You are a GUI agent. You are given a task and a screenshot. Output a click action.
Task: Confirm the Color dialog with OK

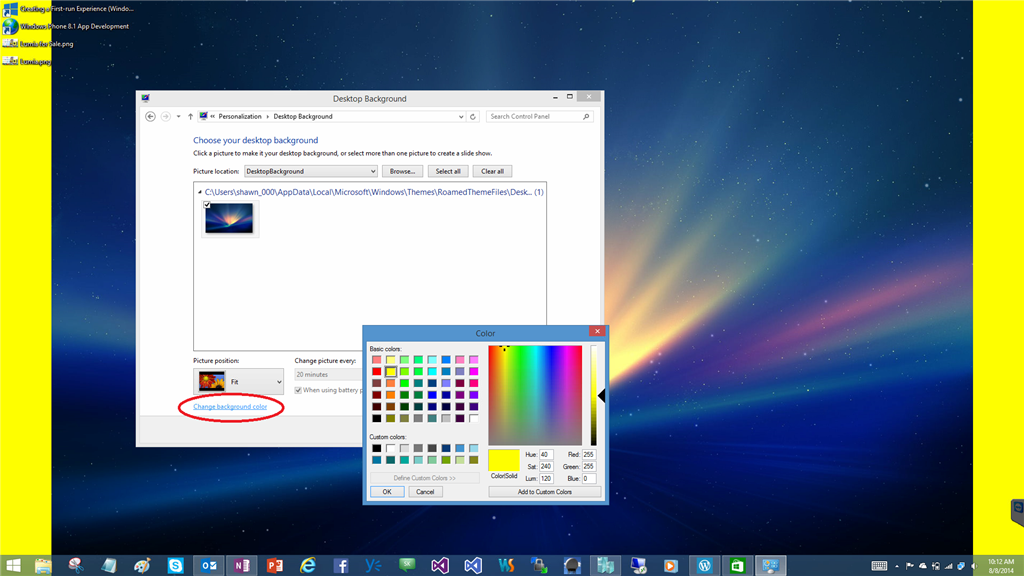point(387,492)
